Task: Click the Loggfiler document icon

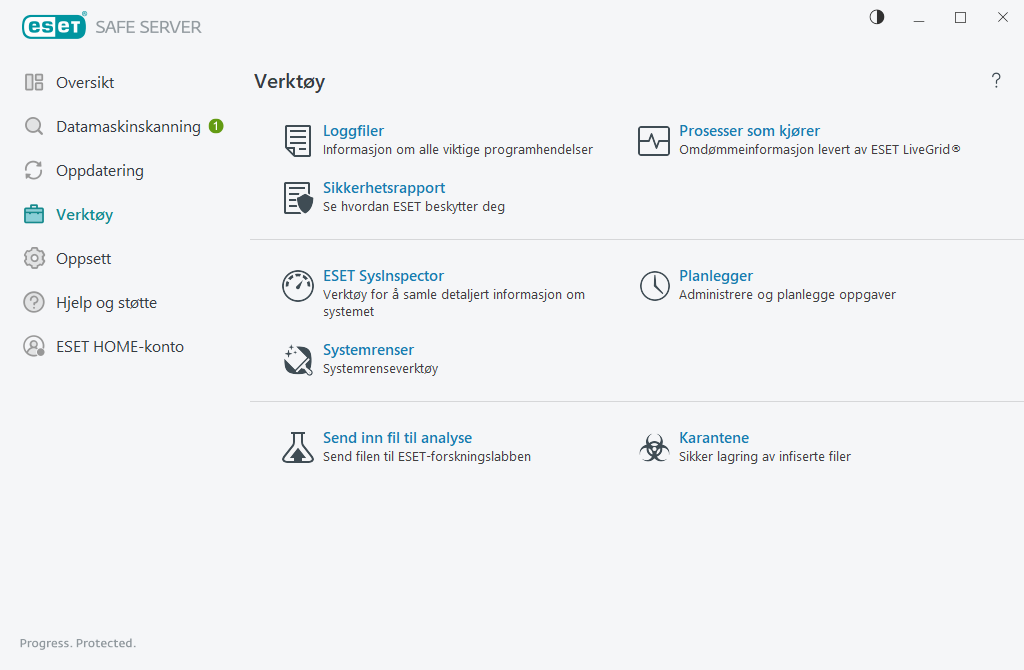Action: point(297,141)
